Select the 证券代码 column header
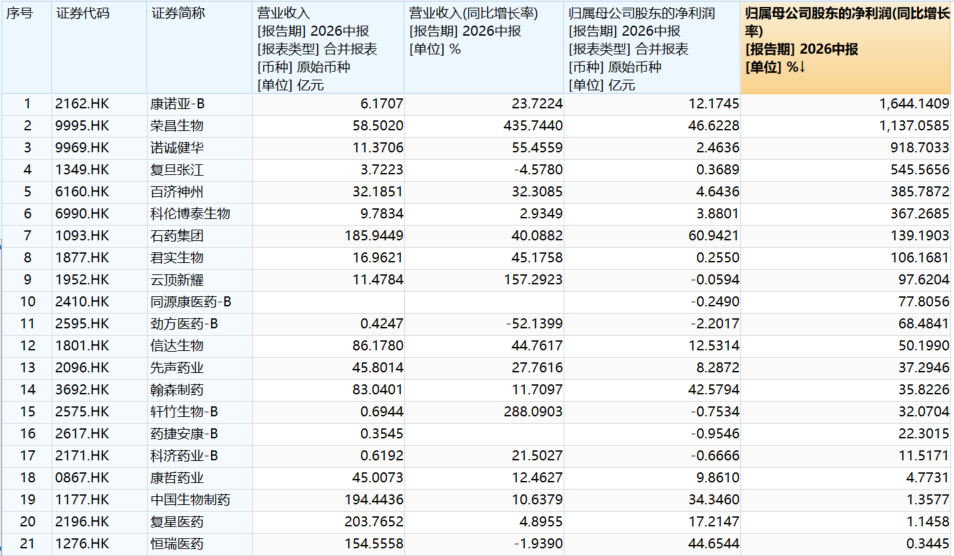 click(83, 13)
